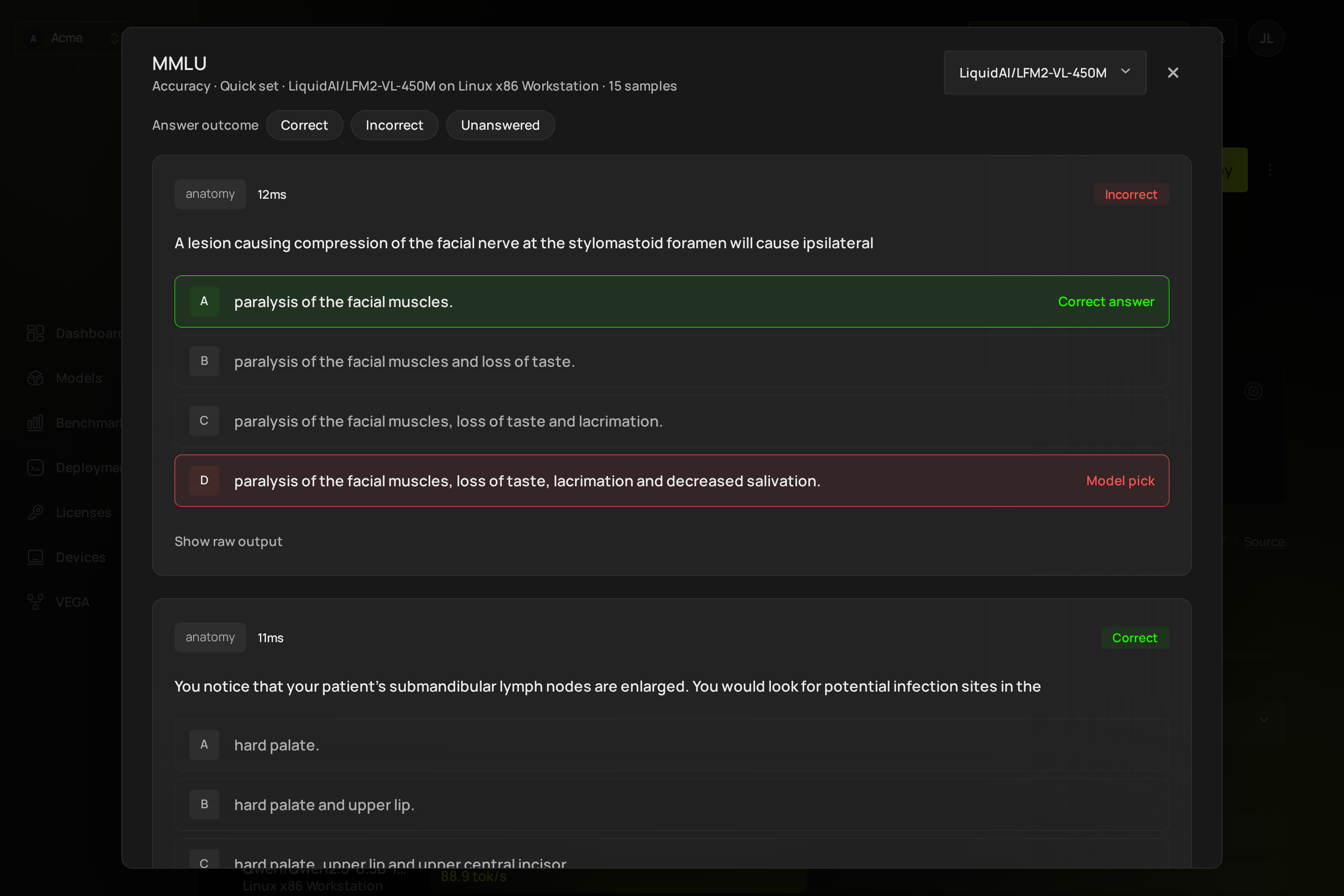Filter by Correct answer outcome

(304, 125)
